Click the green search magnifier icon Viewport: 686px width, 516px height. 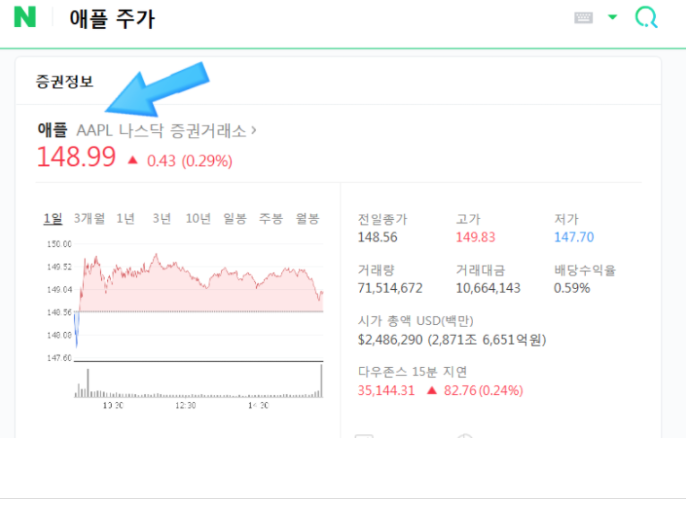coord(646,18)
